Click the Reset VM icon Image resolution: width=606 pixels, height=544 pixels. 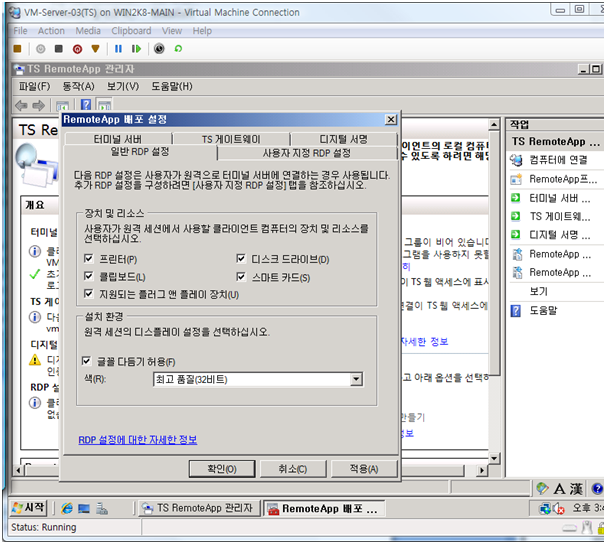136,49
